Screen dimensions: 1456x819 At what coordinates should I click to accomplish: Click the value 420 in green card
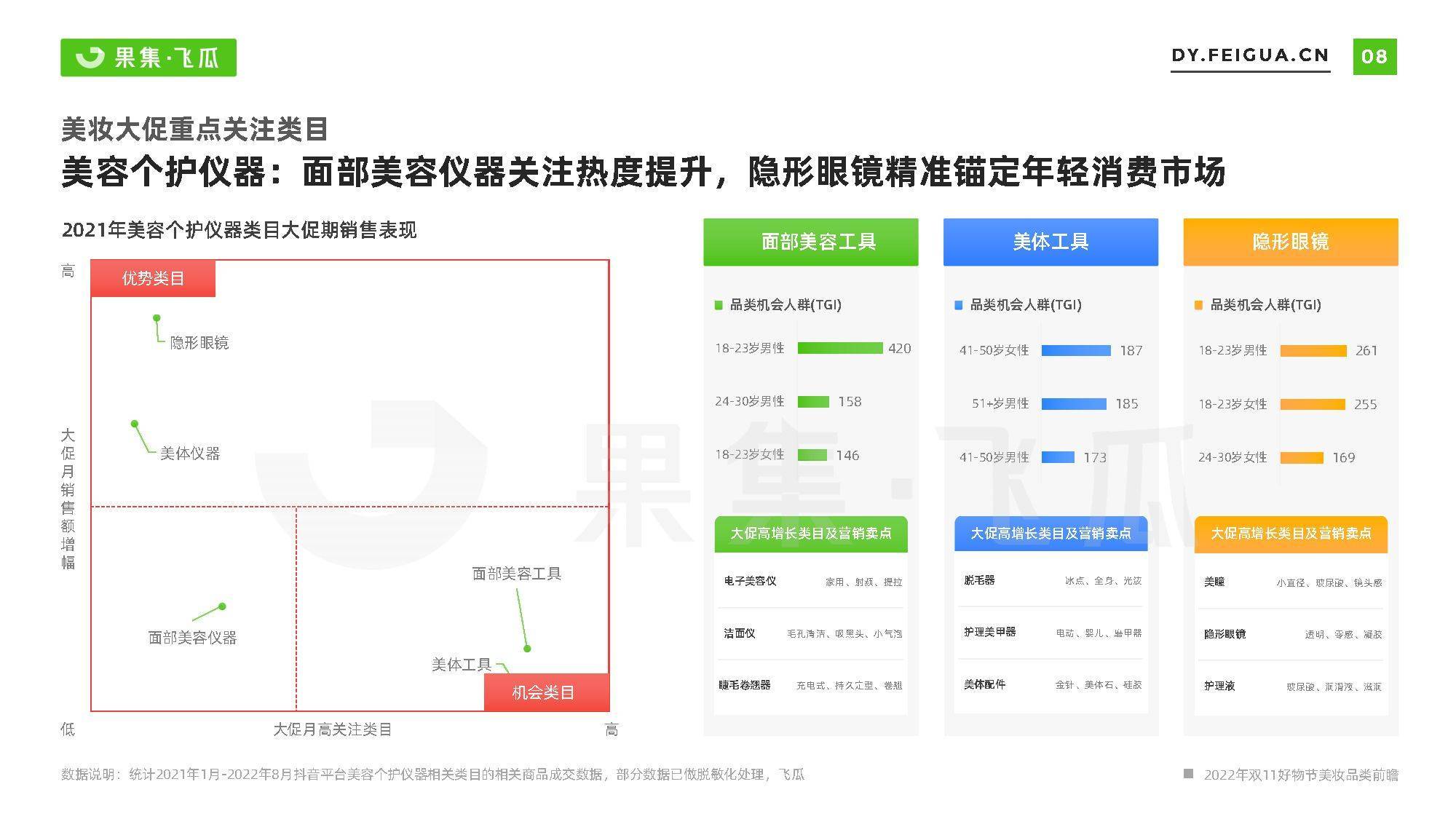tap(900, 349)
